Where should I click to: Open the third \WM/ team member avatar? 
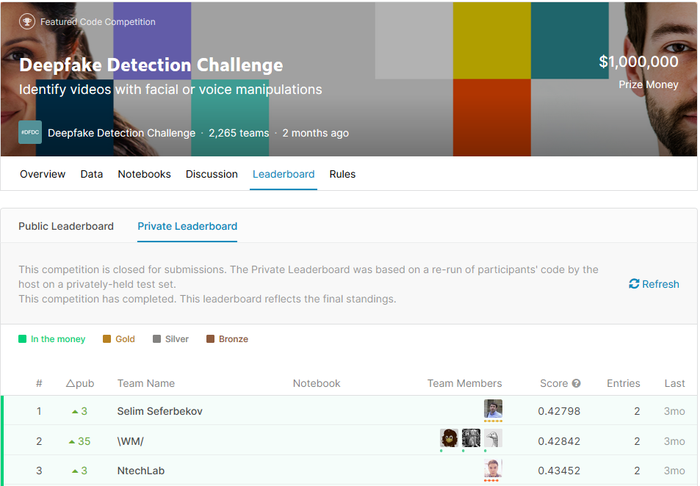click(x=493, y=438)
